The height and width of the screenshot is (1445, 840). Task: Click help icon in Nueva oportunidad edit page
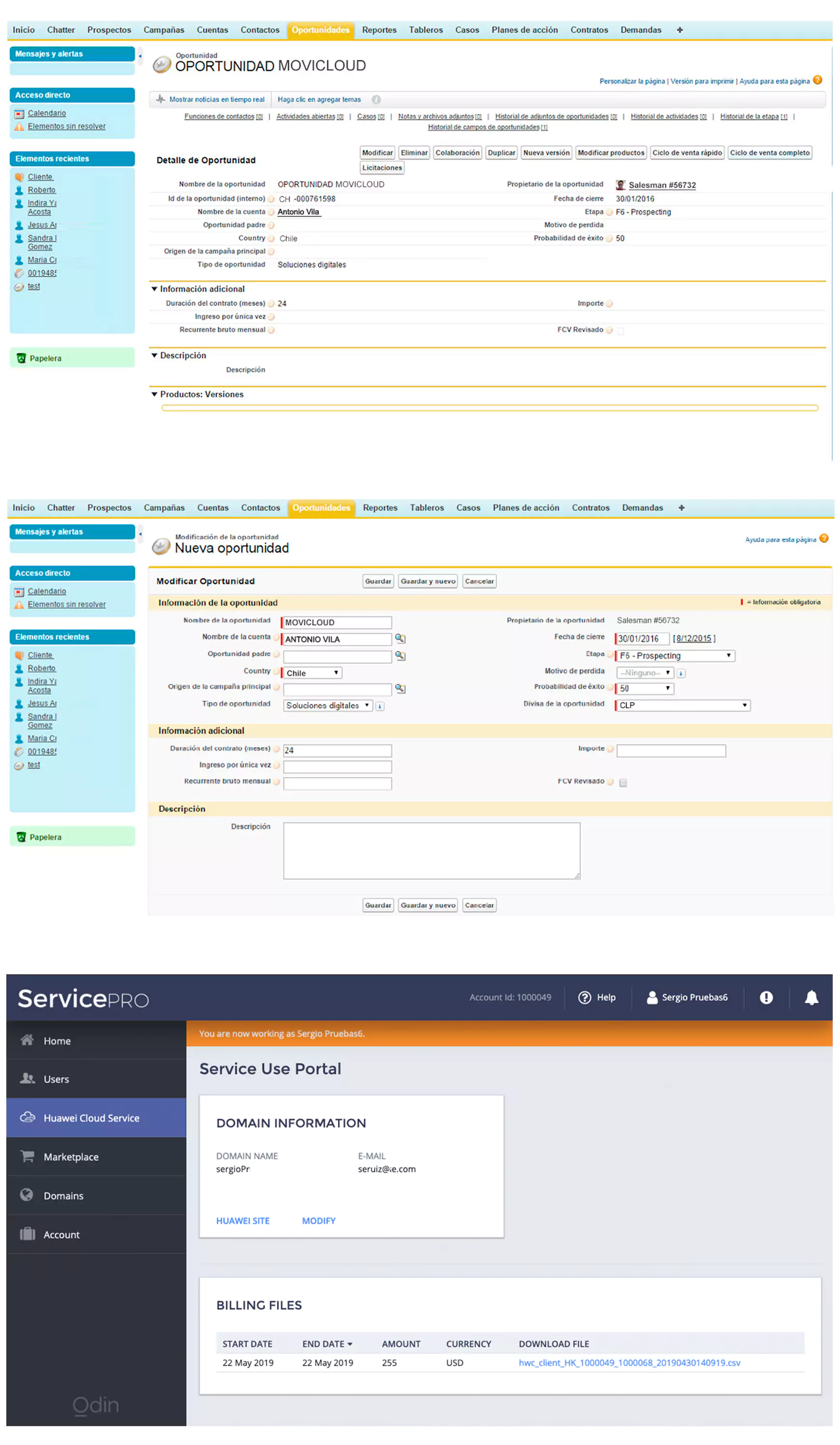(824, 538)
